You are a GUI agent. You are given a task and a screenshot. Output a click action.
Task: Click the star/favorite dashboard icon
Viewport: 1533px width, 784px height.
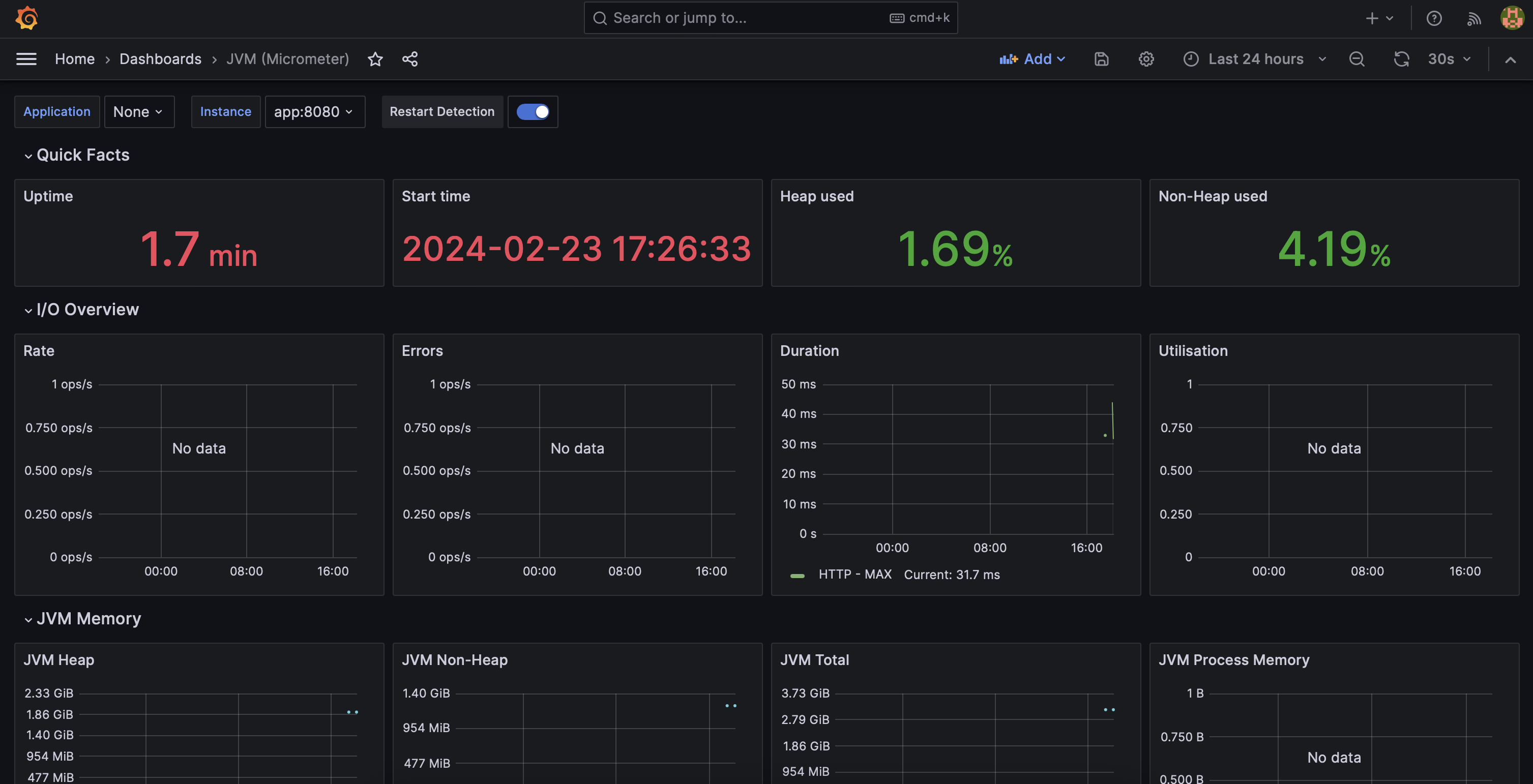[x=375, y=58]
